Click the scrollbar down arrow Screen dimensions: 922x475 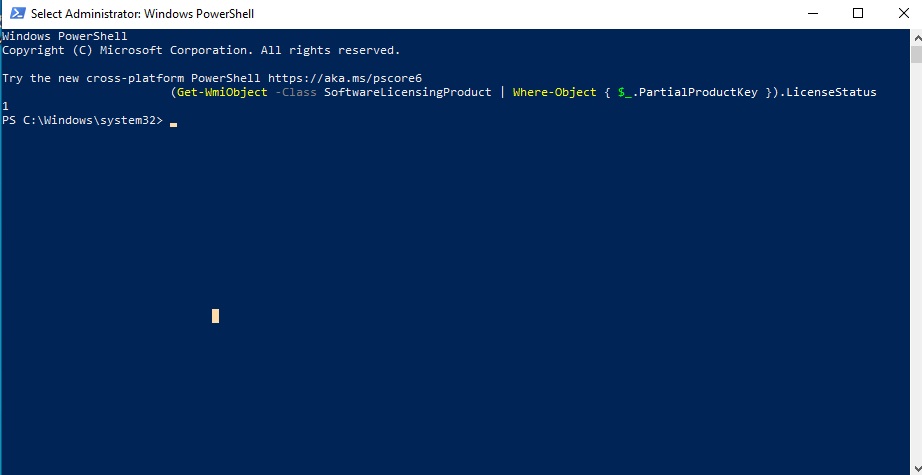(915, 467)
